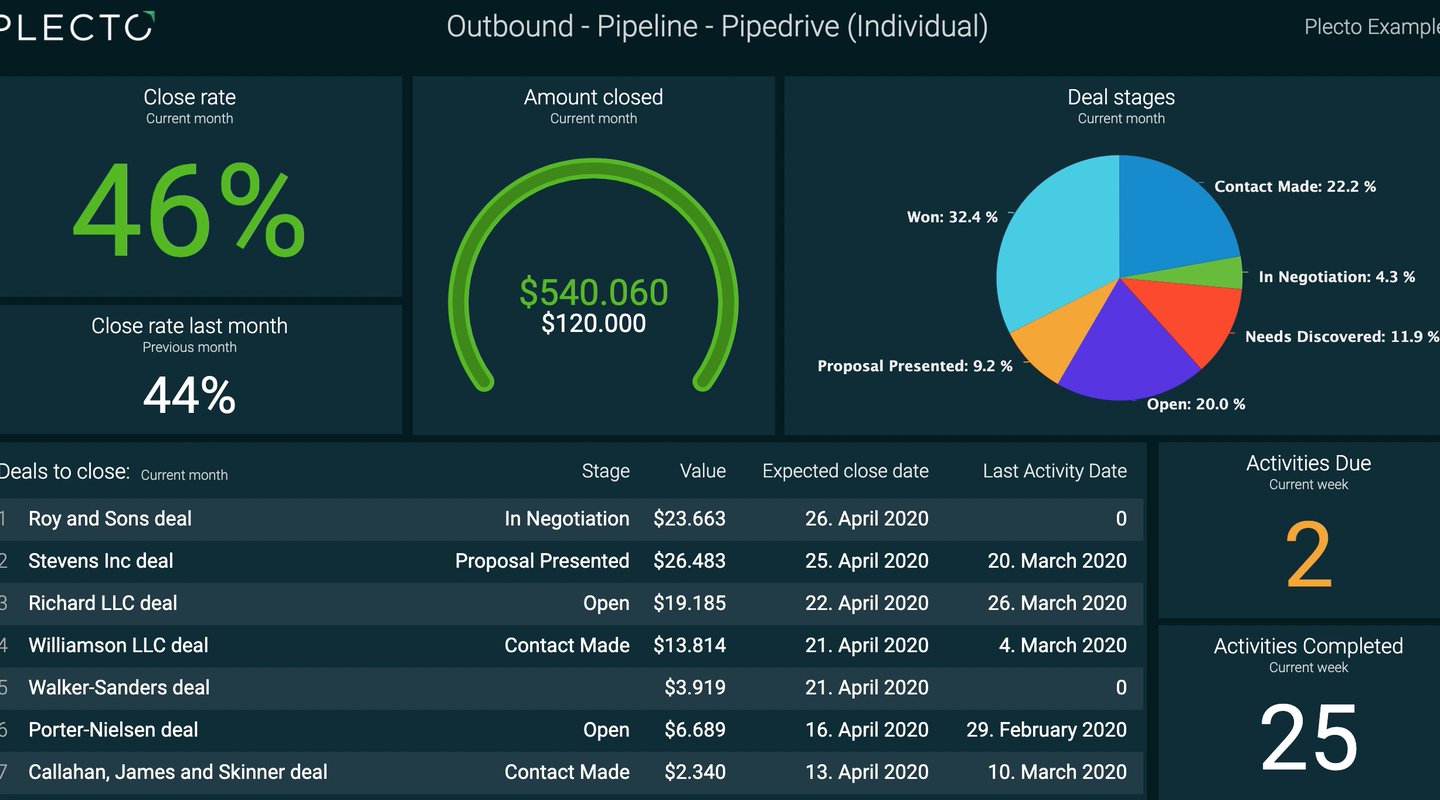Screen dimensions: 1440x800
Task: Click the 13. April 2020 close date
Action: 867,772
